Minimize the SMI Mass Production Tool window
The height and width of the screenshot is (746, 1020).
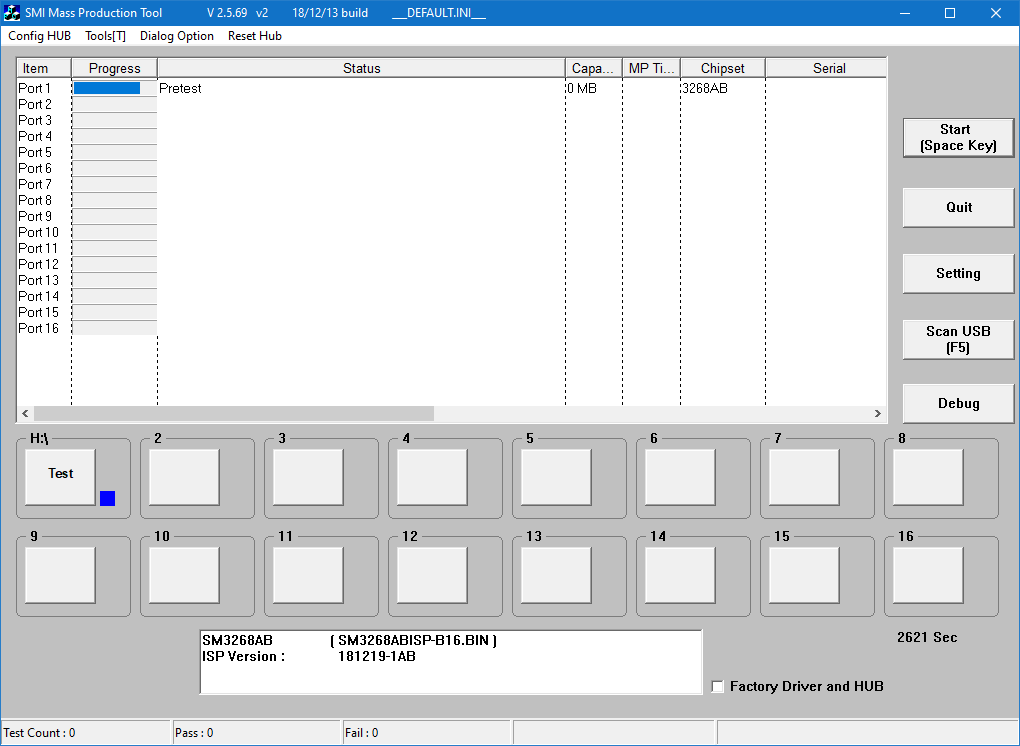coord(904,13)
